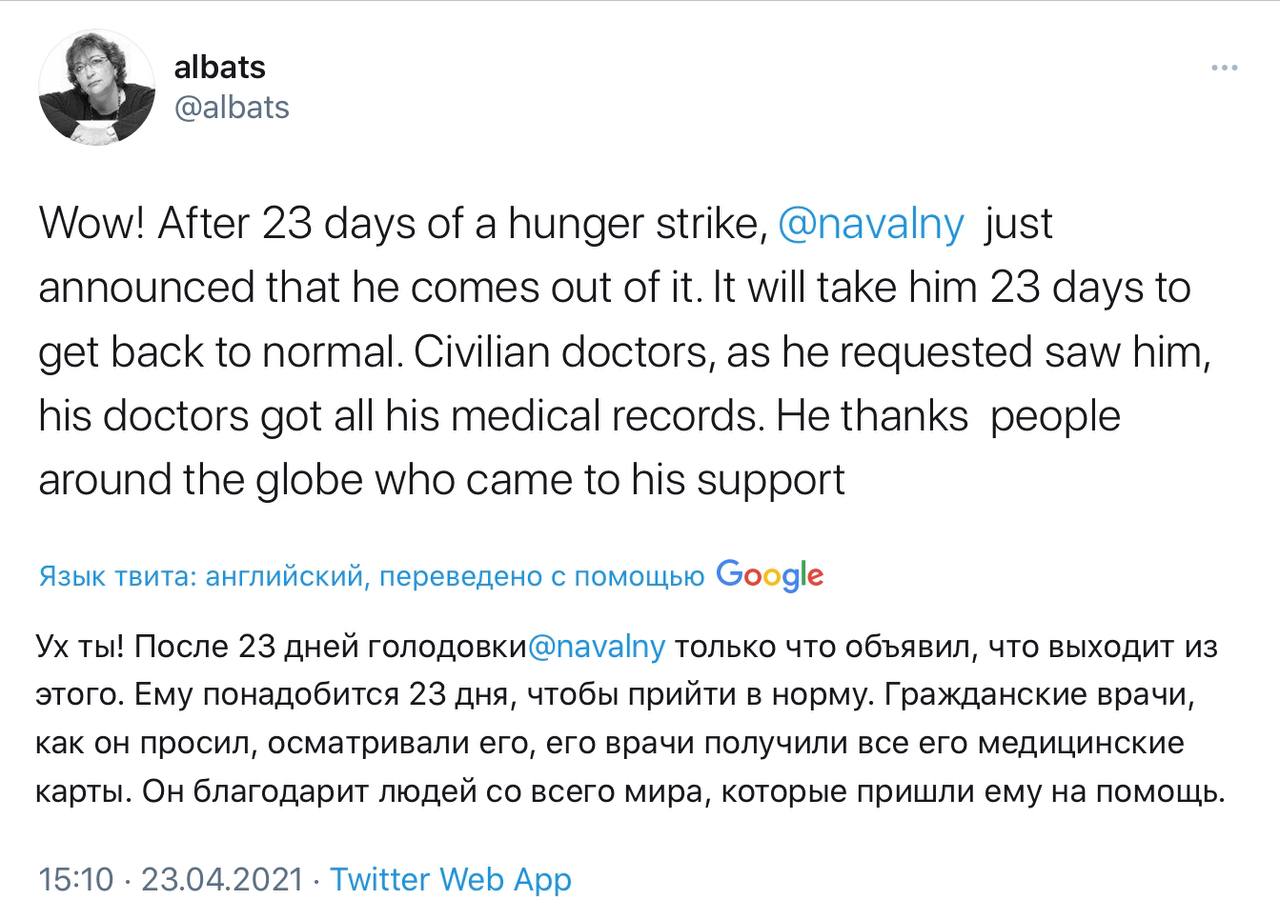Open the Twitter Web App source link
This screenshot has width=1280, height=919.
451,880
